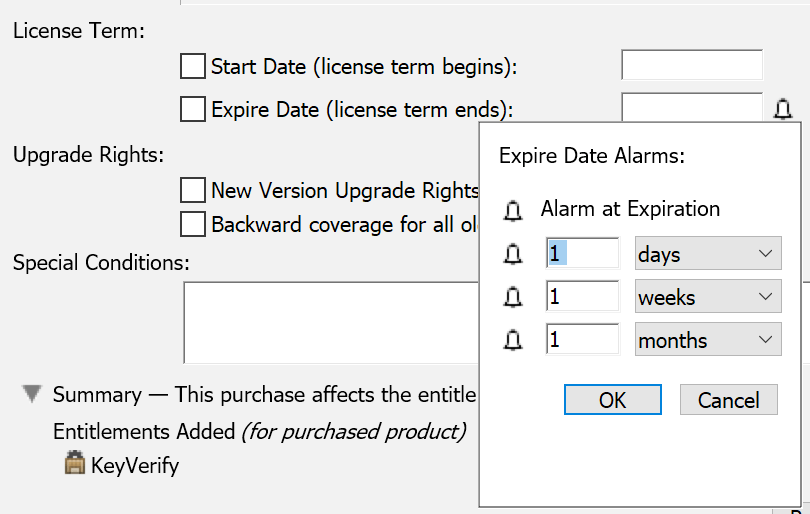Screen dimensions: 810x514
Task: Check New Version Upgrade Rights
Action: [192, 190]
